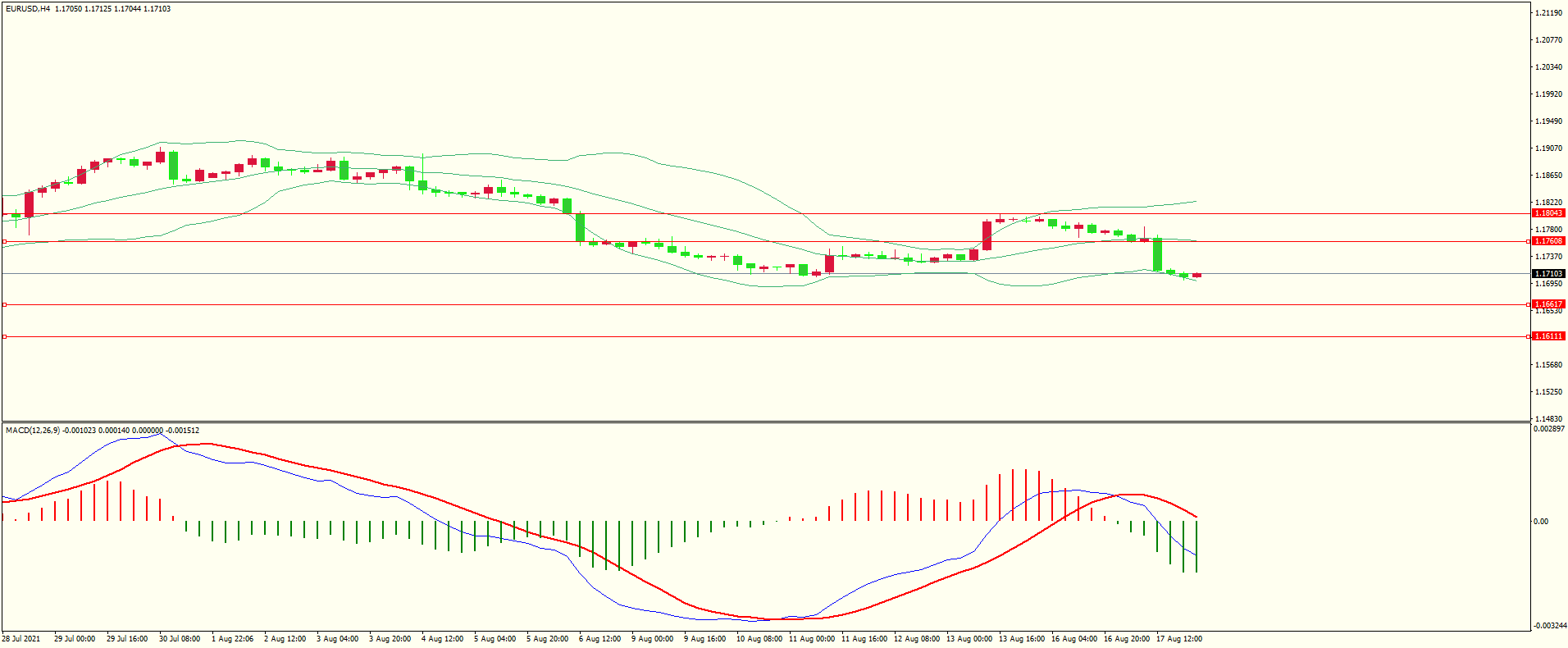Click the large green candle near 6 Aug 12:00
1568x648 pixels.
tap(581, 227)
